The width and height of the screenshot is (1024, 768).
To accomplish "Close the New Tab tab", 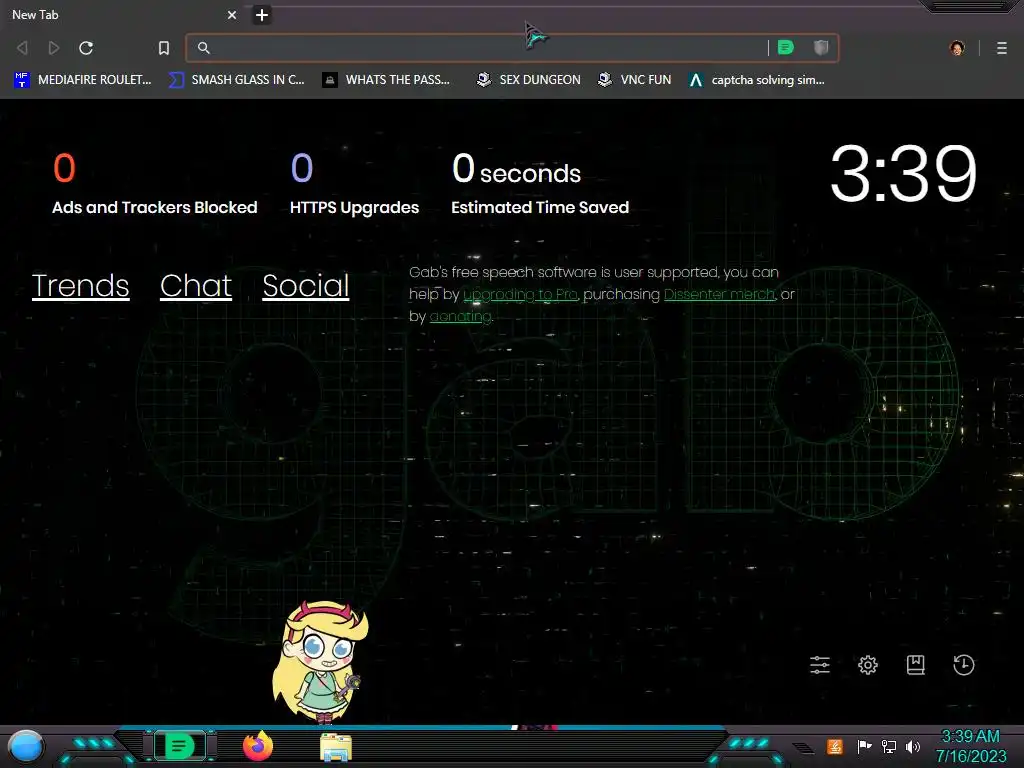I will point(232,14).
